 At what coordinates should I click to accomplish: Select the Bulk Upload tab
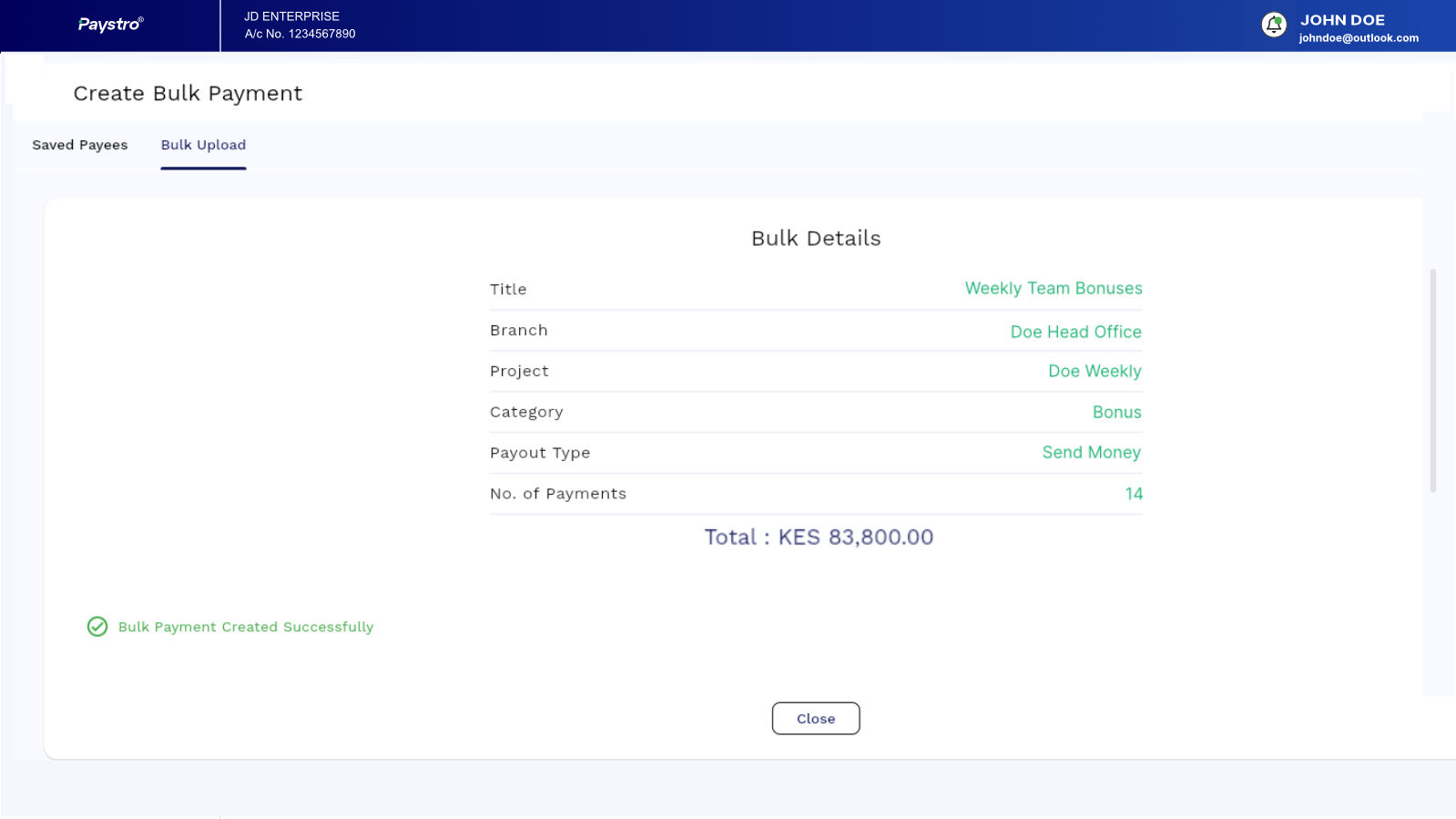203,145
